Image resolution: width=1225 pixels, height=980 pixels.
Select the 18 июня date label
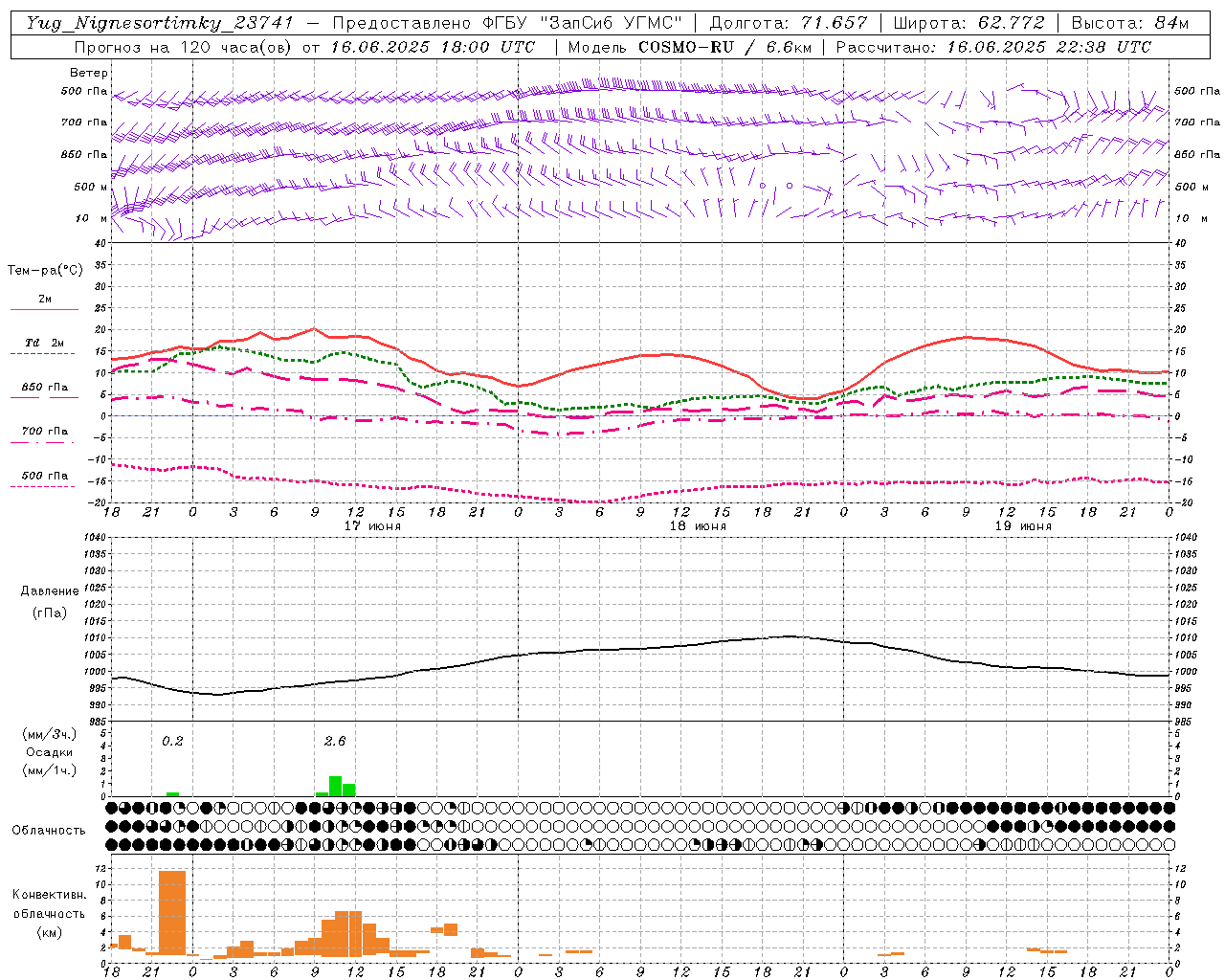pyautogui.click(x=698, y=526)
